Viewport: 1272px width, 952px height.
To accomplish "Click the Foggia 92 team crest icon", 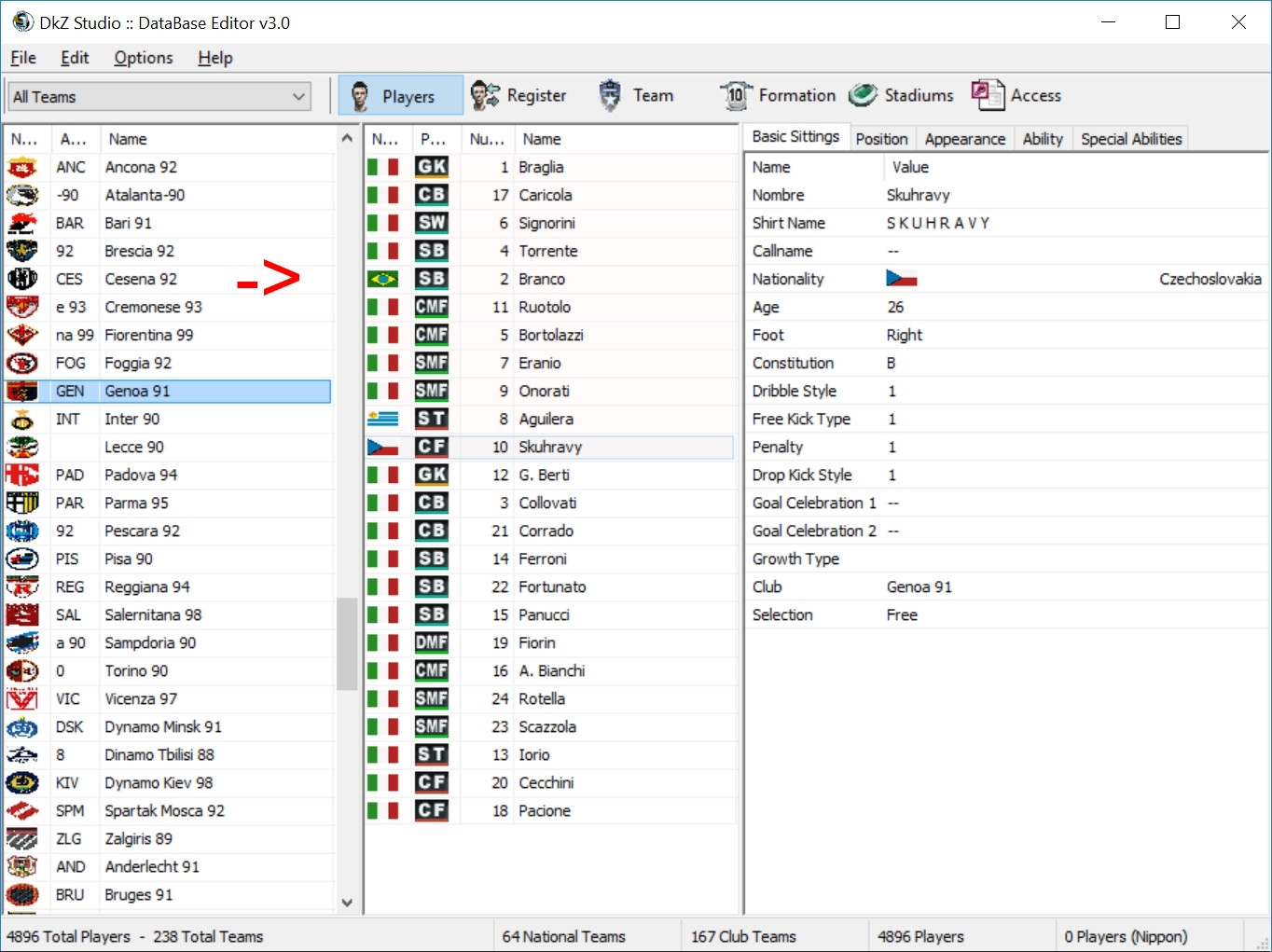I will (x=22, y=363).
